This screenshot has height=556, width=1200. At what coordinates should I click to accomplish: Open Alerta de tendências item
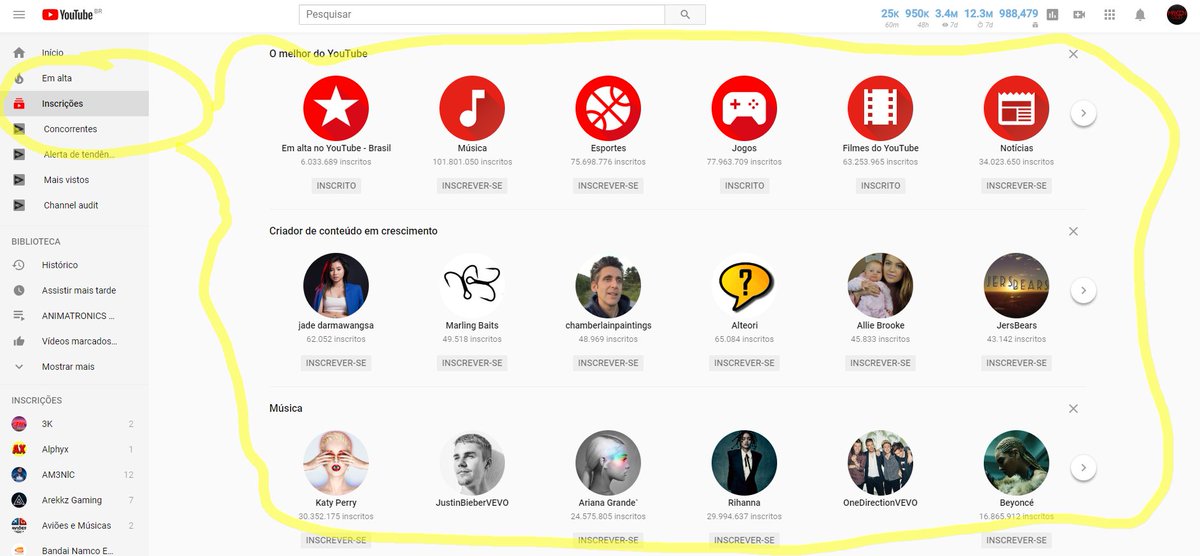(x=74, y=154)
